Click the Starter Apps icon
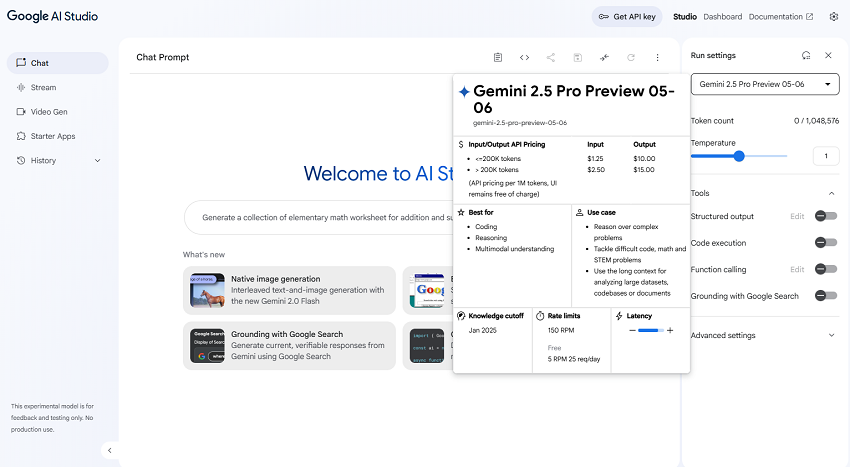Image resolution: width=850 pixels, height=467 pixels. pos(21,136)
